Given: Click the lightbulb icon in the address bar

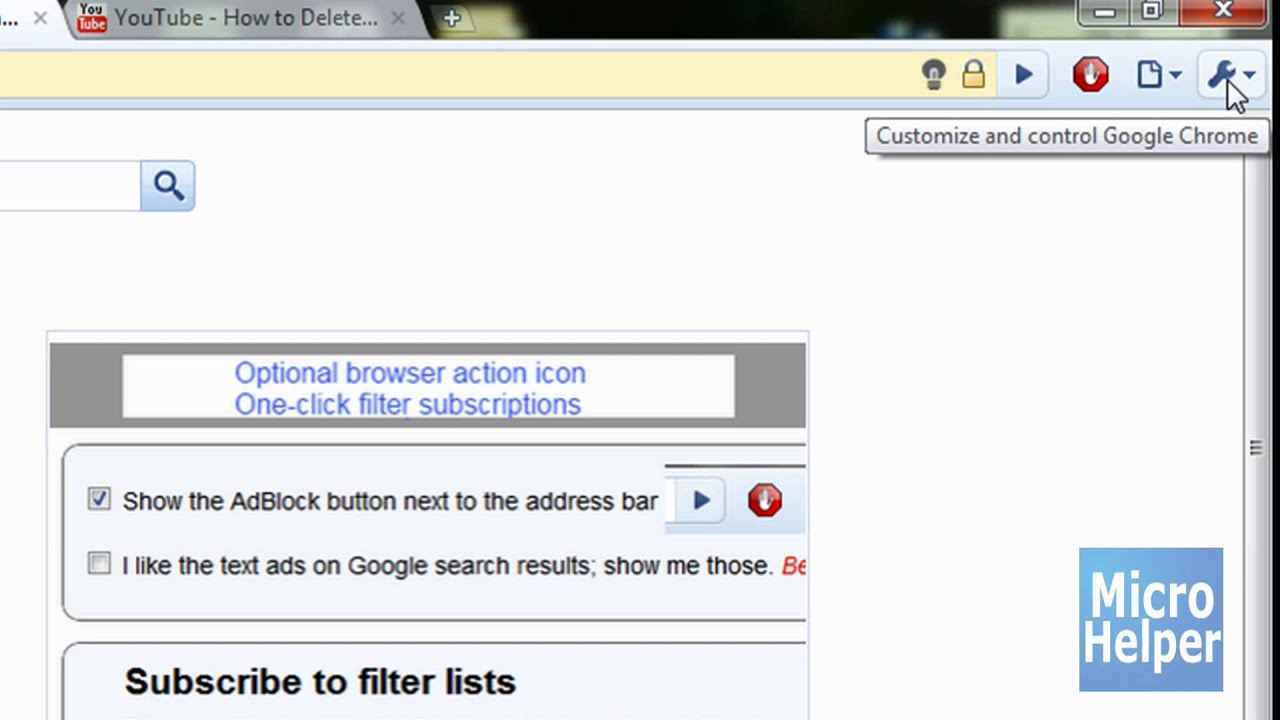Looking at the screenshot, I should click(933, 75).
